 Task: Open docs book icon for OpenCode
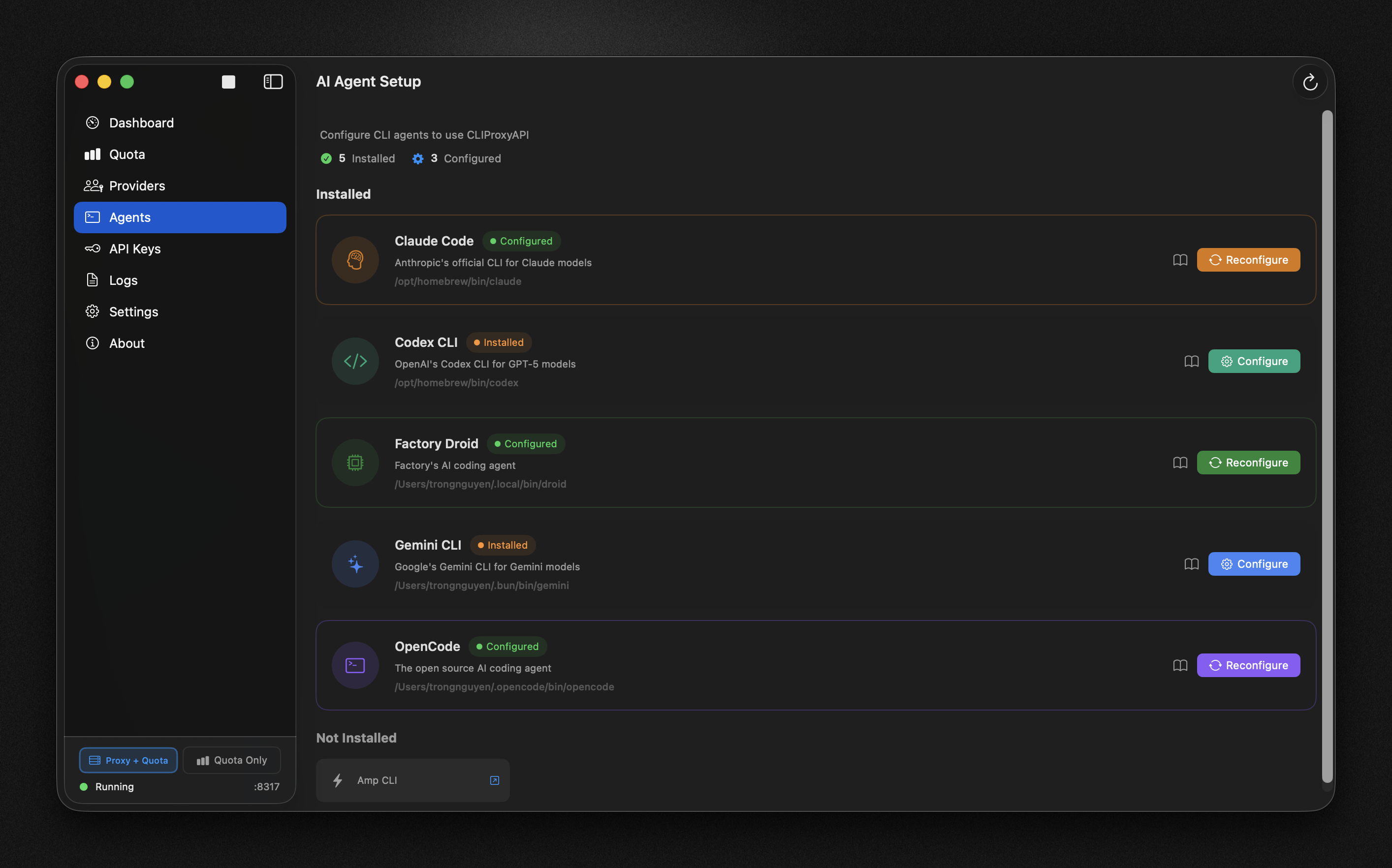(x=1180, y=665)
